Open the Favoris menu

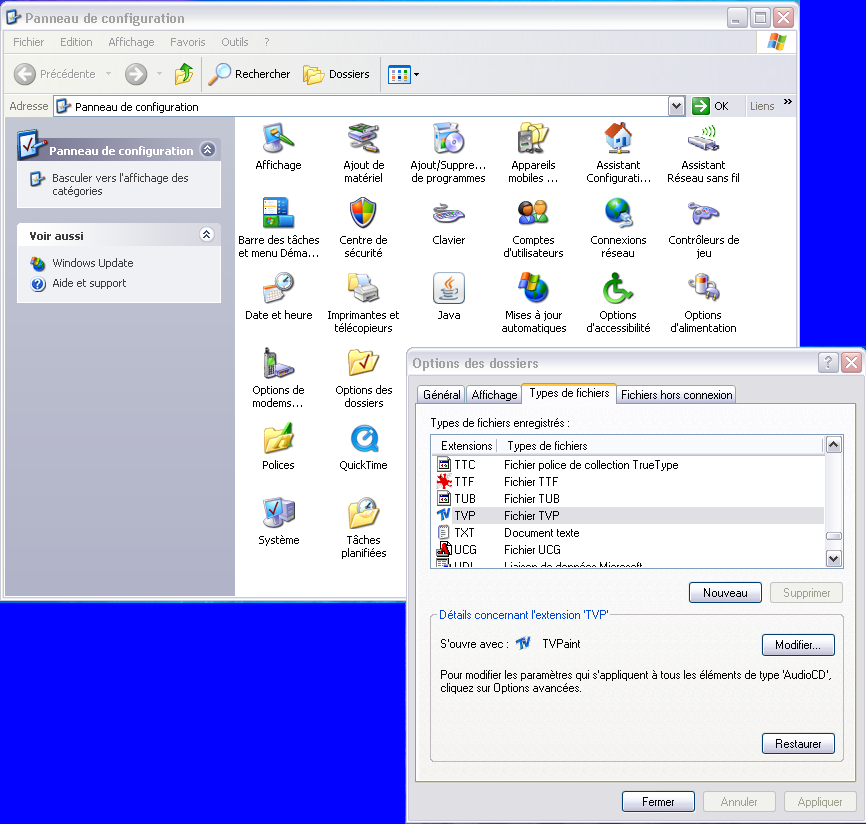point(188,42)
